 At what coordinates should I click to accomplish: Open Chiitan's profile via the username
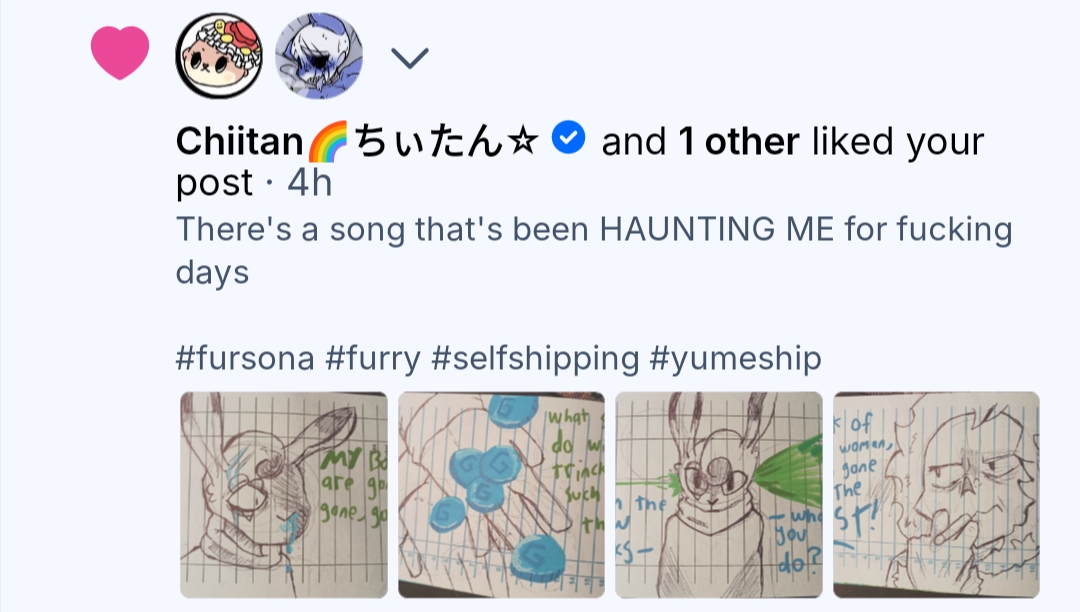[x=239, y=142]
